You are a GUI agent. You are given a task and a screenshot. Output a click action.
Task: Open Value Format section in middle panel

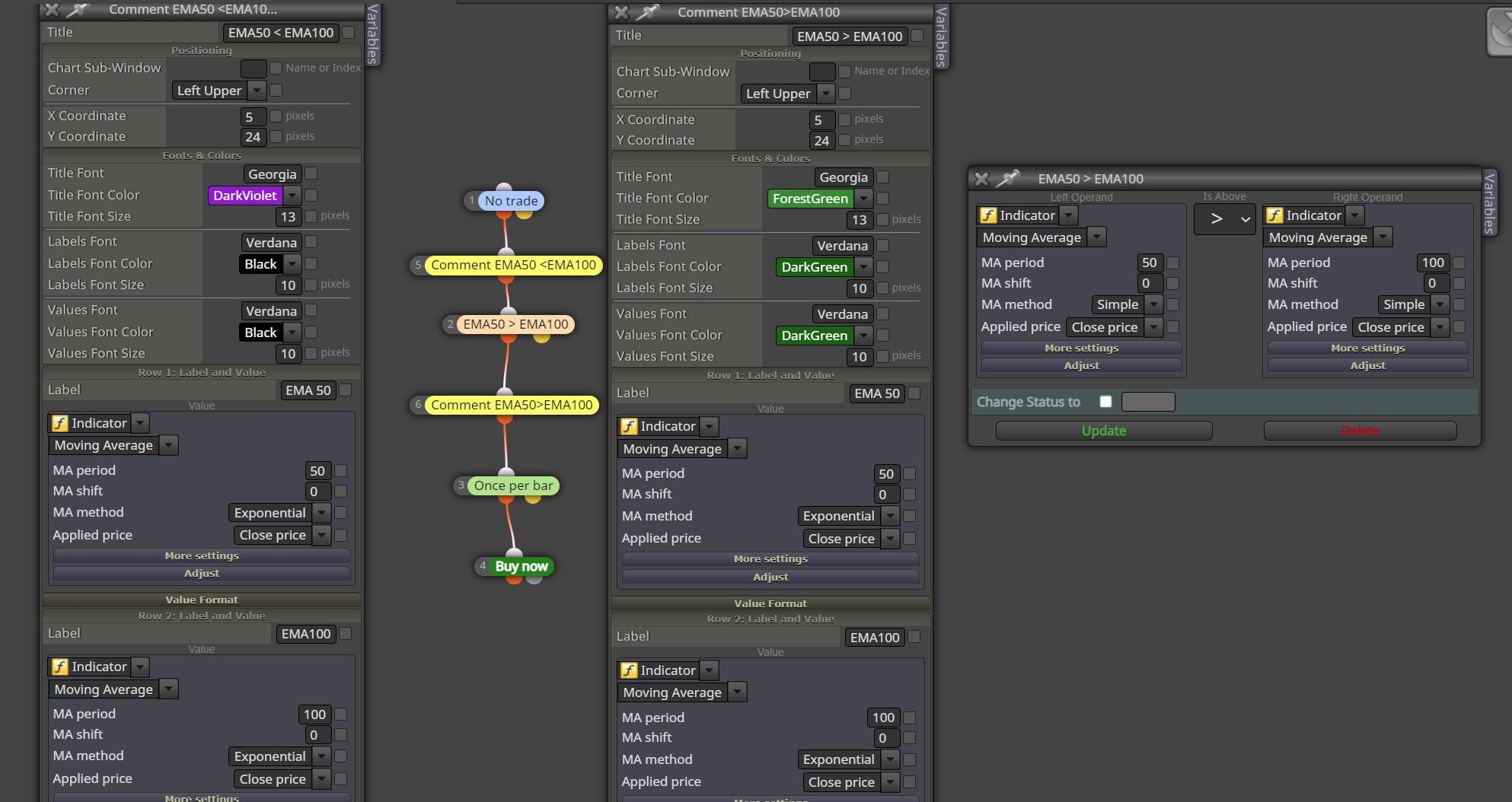pyautogui.click(x=770, y=603)
